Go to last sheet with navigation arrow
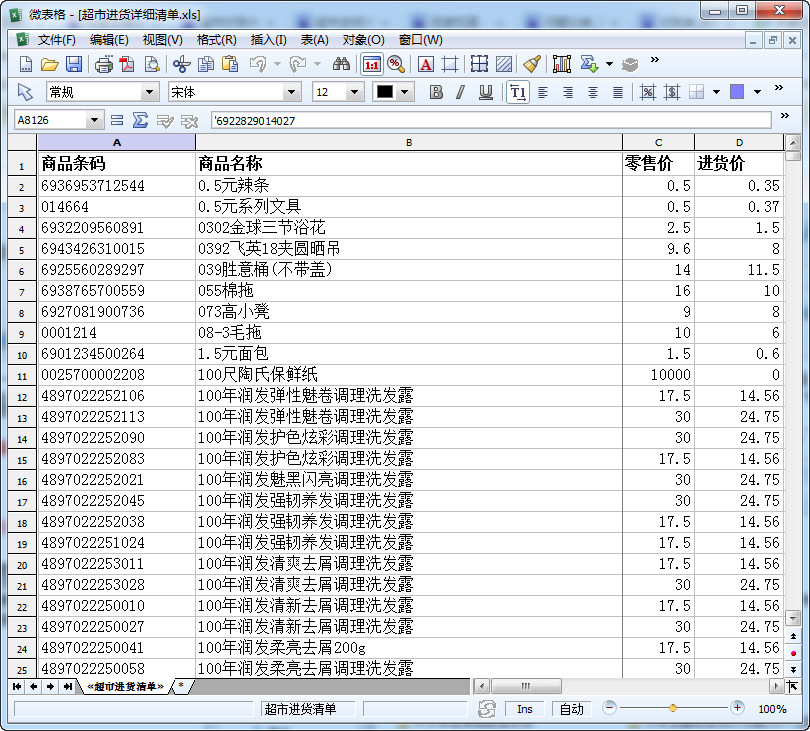Image resolution: width=810 pixels, height=731 pixels. (68, 687)
